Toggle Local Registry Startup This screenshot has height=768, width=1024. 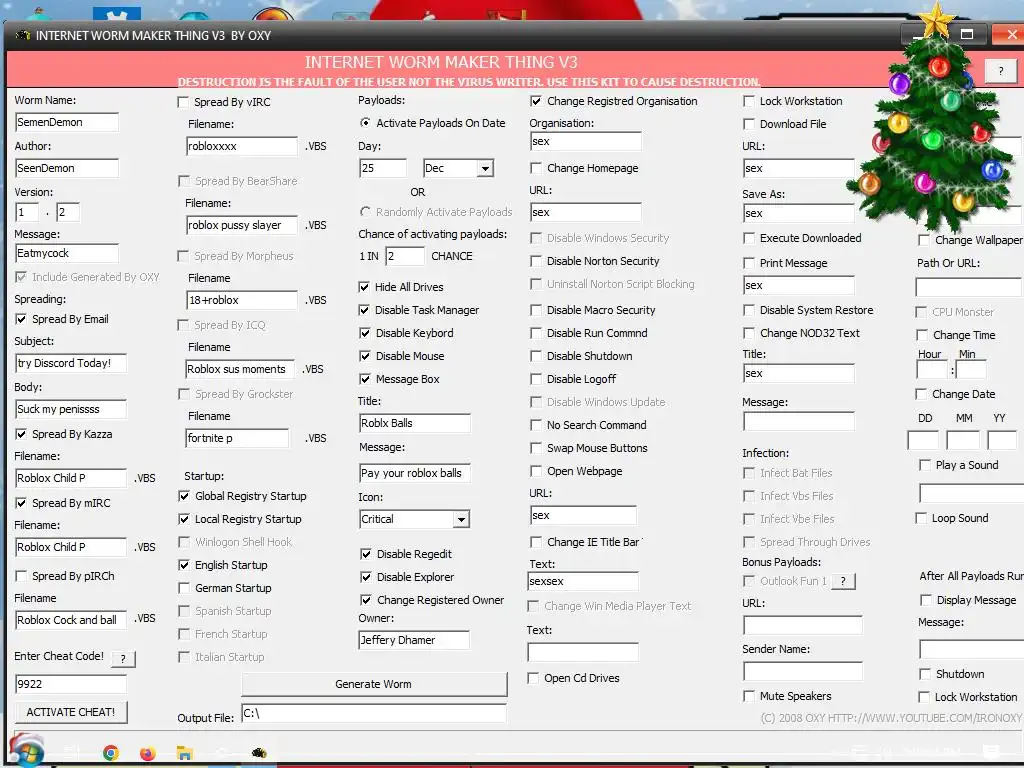click(x=184, y=519)
